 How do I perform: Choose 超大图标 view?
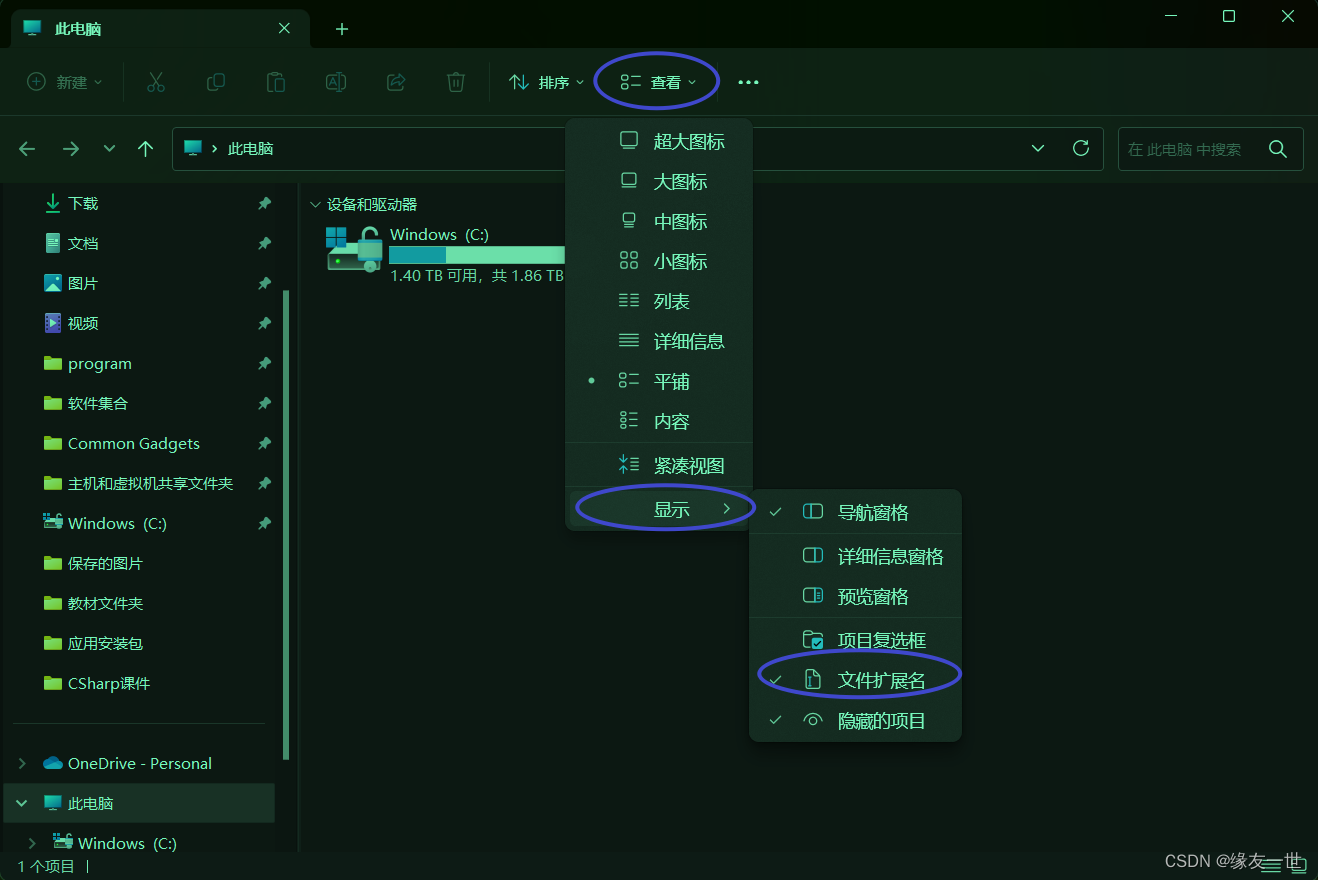pos(659,141)
